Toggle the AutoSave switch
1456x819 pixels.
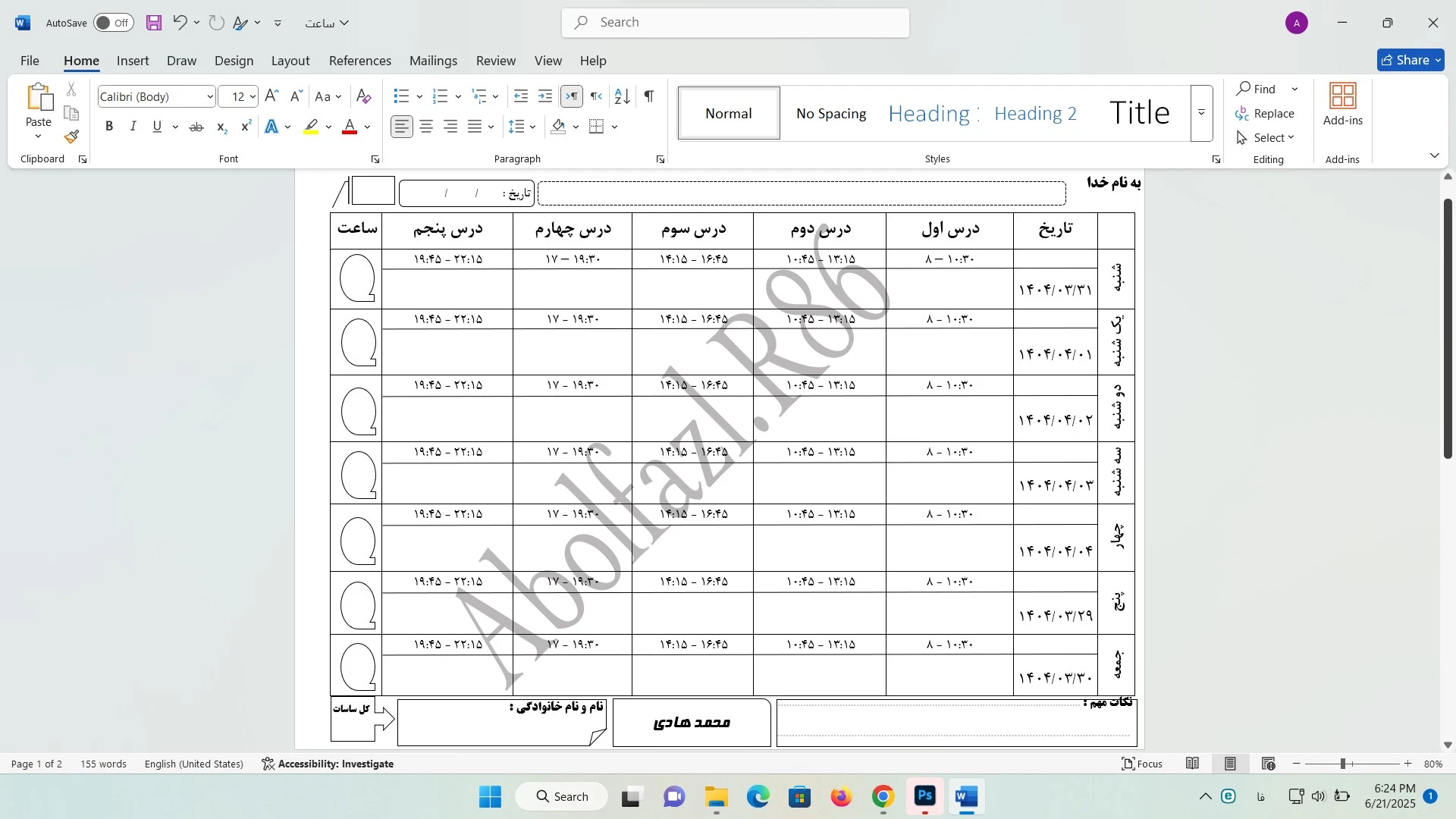(114, 23)
